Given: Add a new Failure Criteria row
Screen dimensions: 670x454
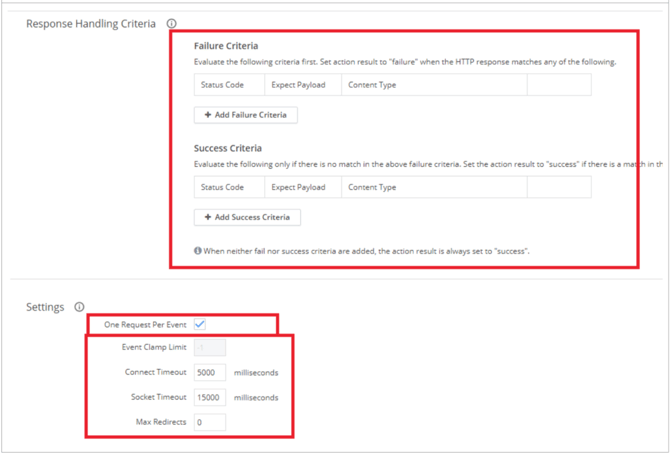Looking at the screenshot, I should 246,115.
